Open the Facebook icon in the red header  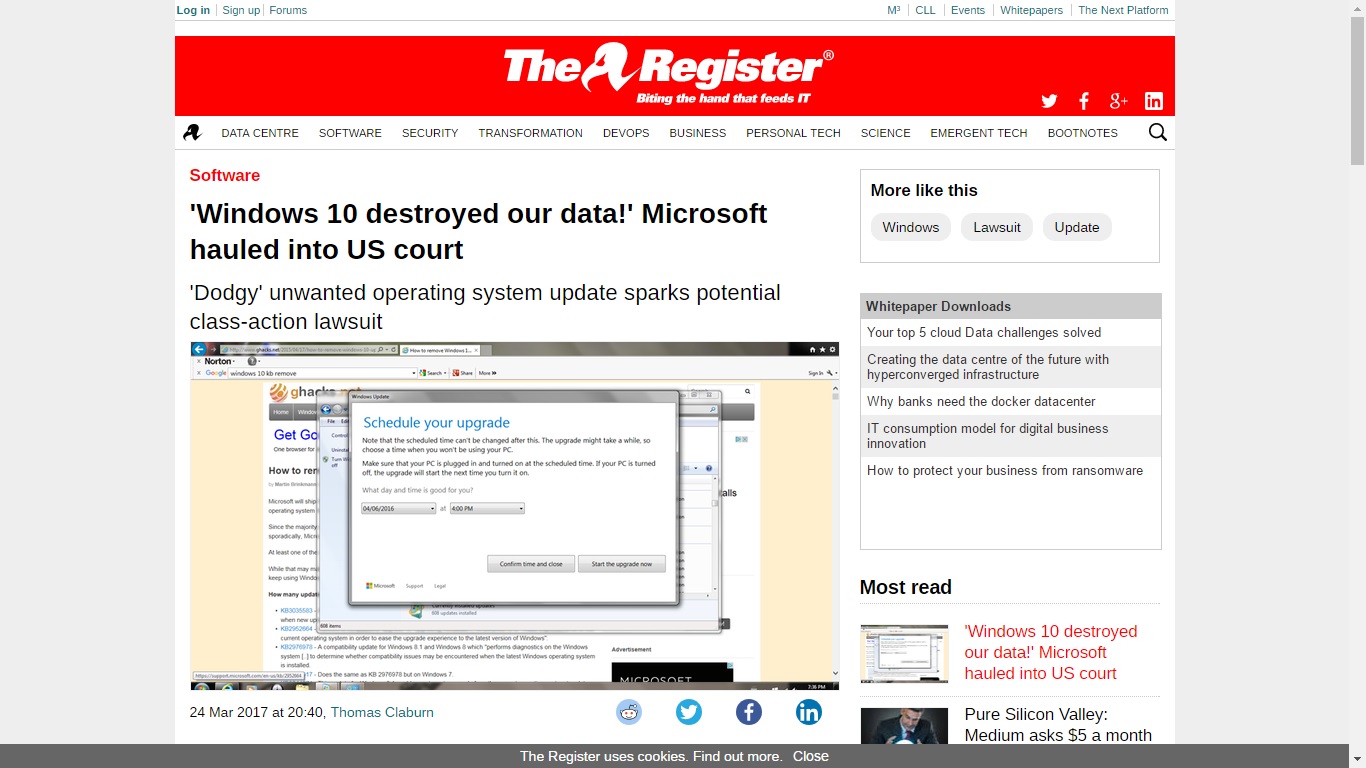pos(1084,101)
